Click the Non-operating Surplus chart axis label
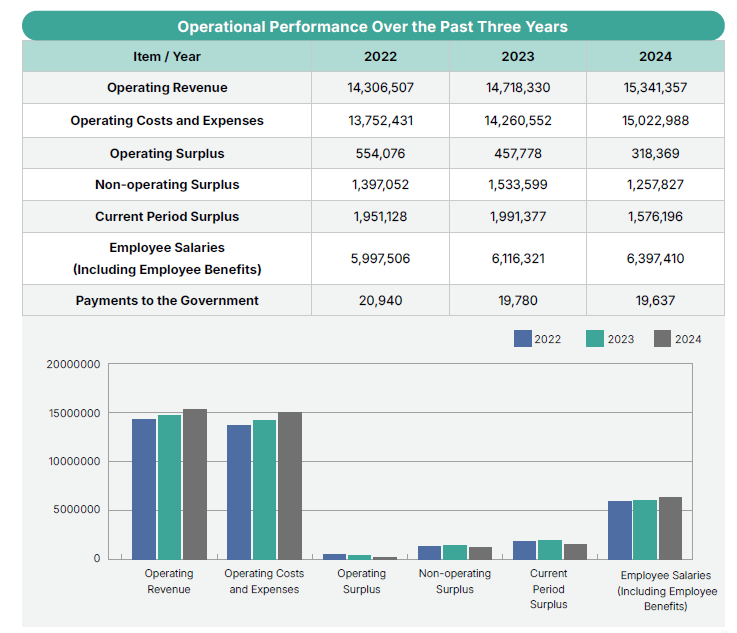This screenshot has height=633, width=737. 455,581
